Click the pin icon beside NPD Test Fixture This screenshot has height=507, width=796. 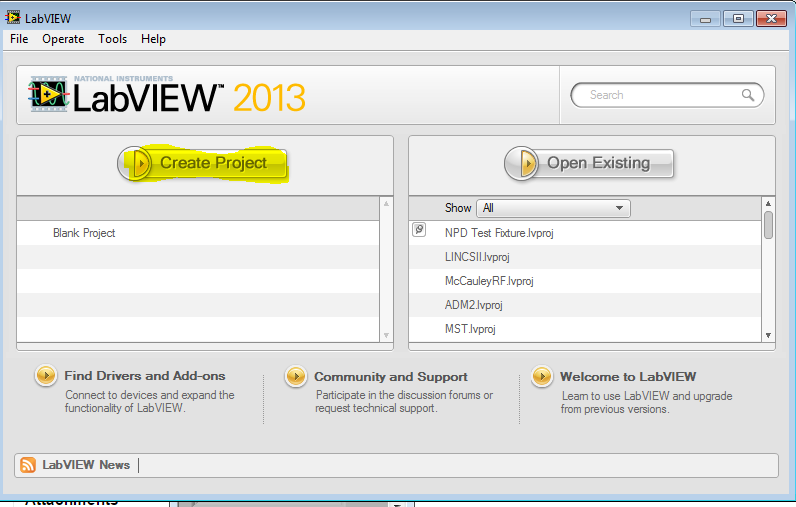[419, 229]
